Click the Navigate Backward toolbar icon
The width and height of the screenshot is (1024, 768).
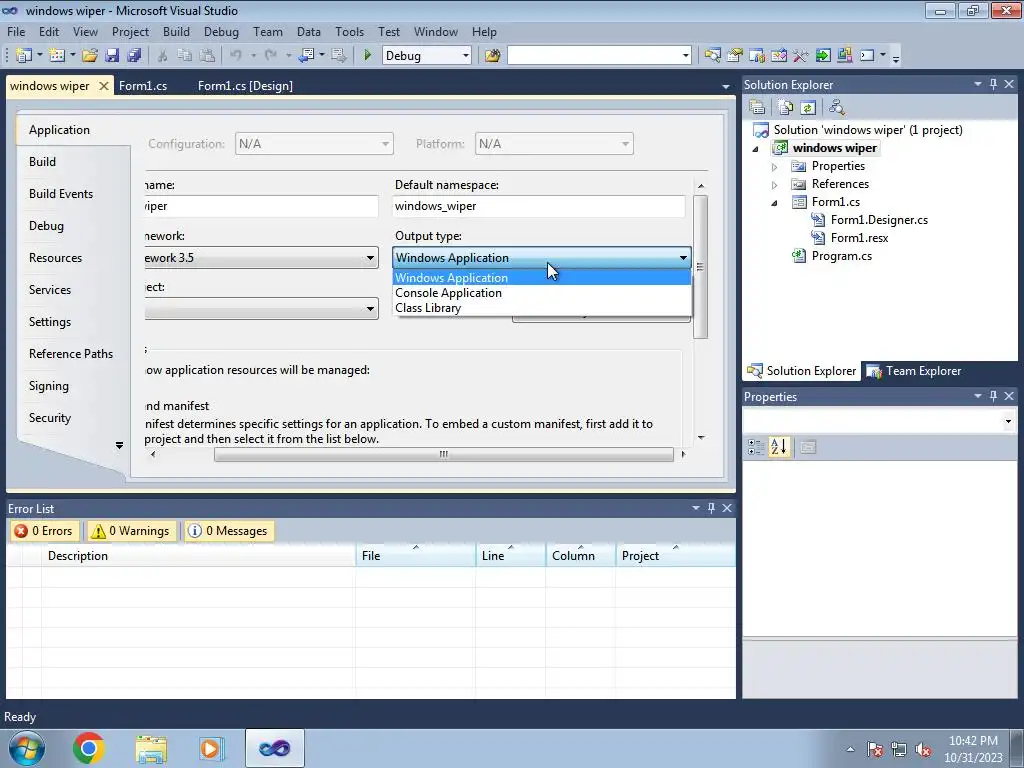click(306, 56)
